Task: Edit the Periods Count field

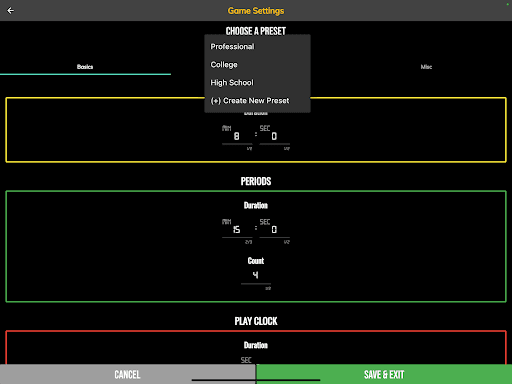Action: (256, 276)
